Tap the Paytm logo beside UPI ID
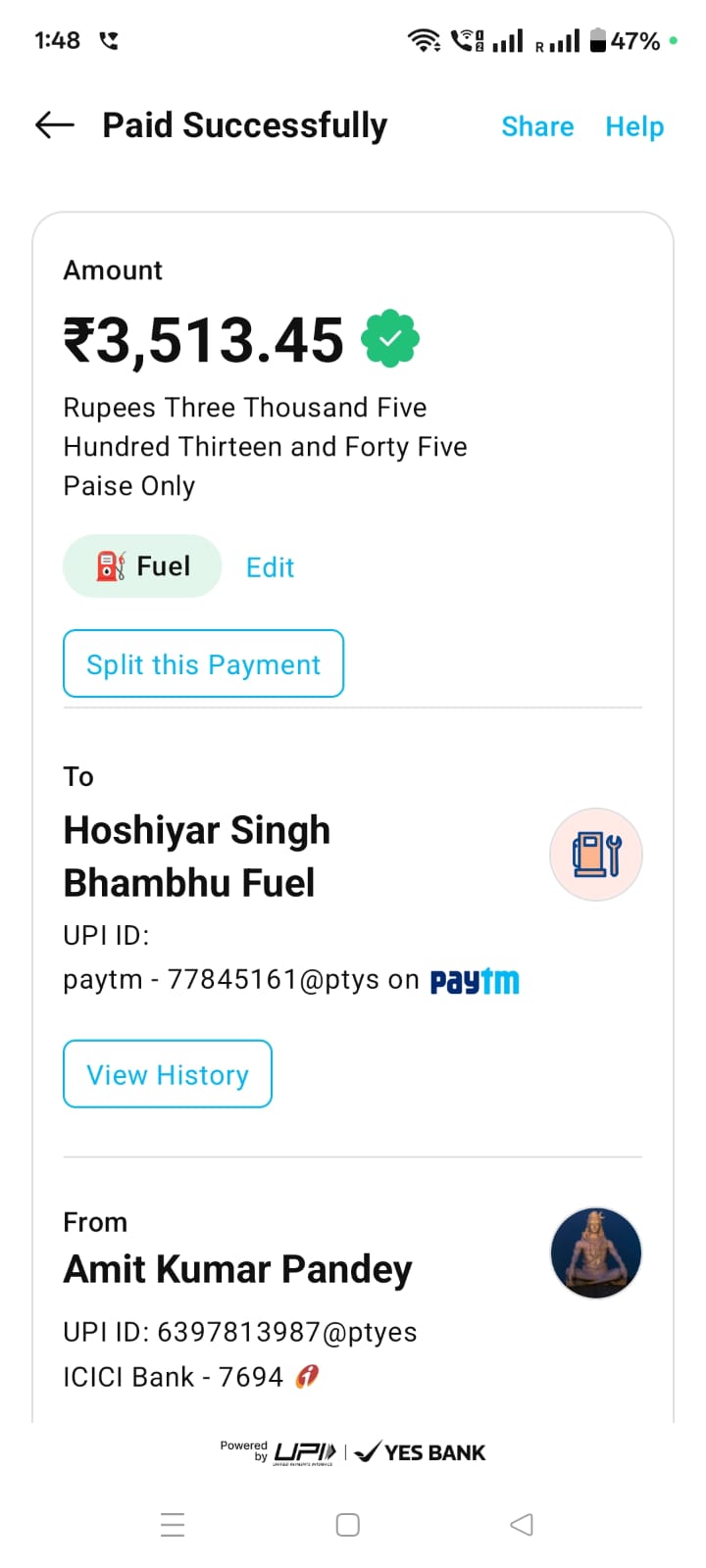The height and width of the screenshot is (1568, 706). pyautogui.click(x=475, y=981)
